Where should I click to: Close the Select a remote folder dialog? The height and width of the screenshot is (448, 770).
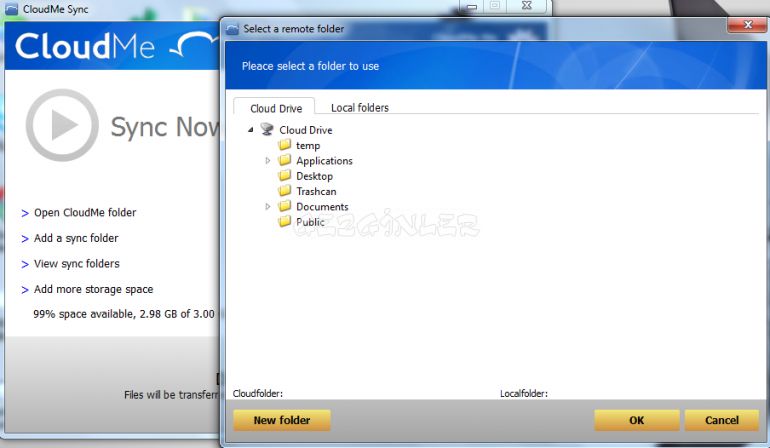(x=747, y=24)
